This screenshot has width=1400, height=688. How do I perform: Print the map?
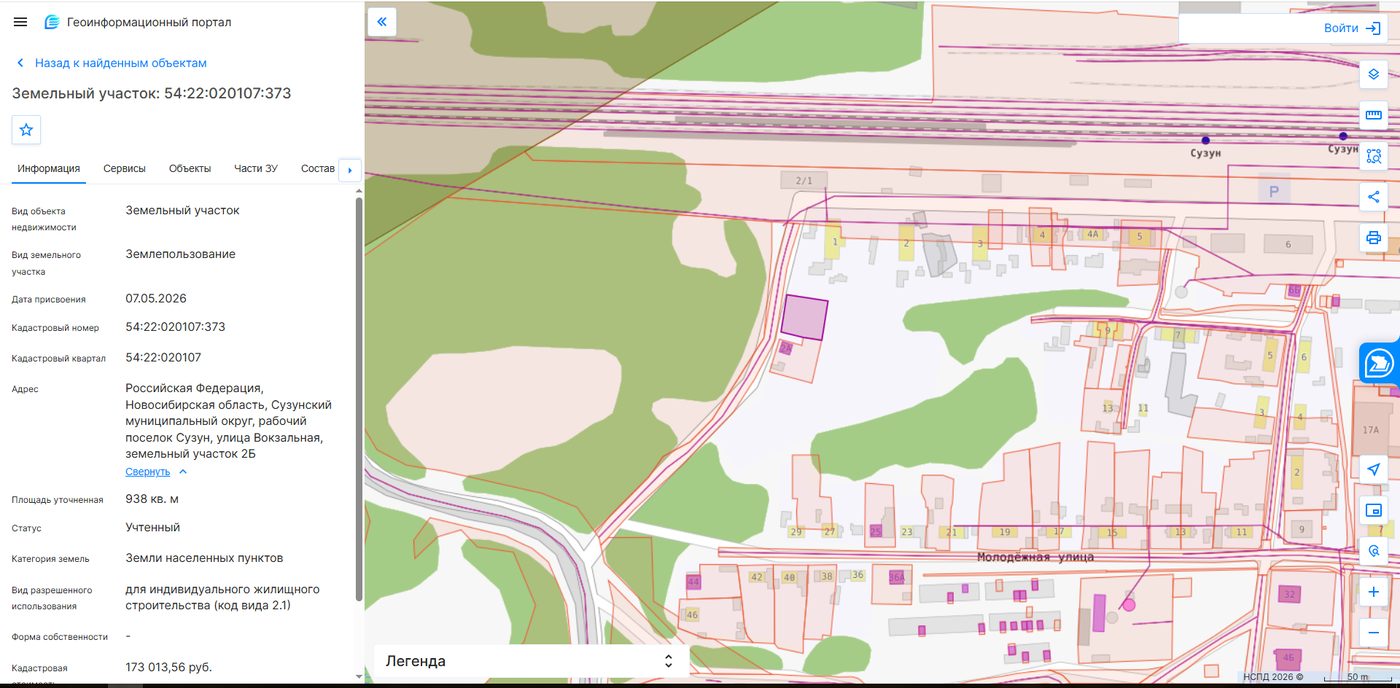[1374, 238]
